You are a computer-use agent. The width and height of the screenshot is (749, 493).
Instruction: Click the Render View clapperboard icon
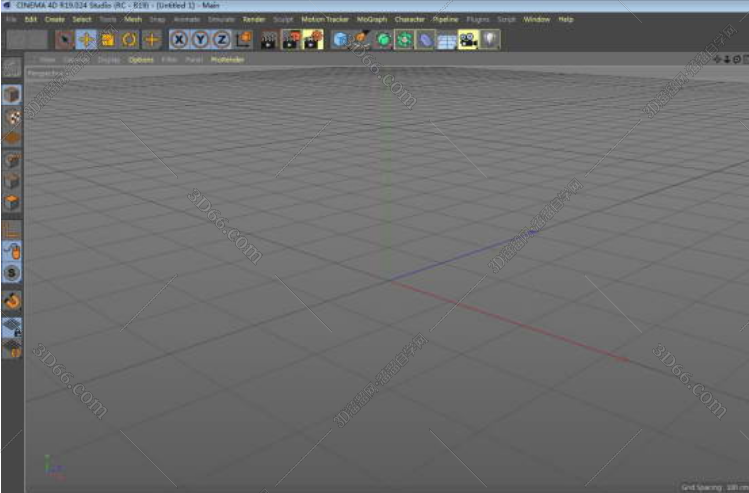pyautogui.click(x=269, y=40)
